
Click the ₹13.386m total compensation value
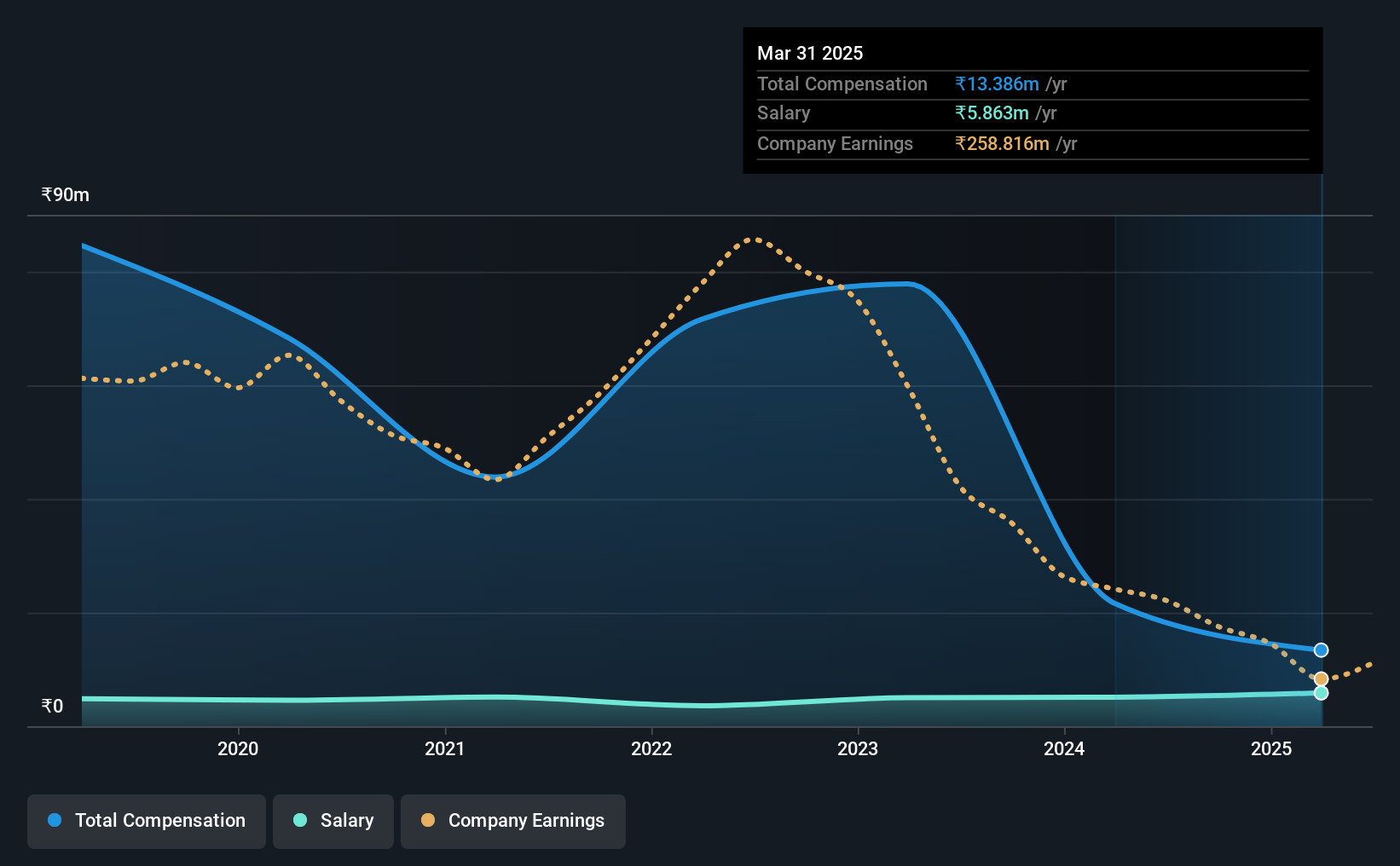click(x=997, y=84)
